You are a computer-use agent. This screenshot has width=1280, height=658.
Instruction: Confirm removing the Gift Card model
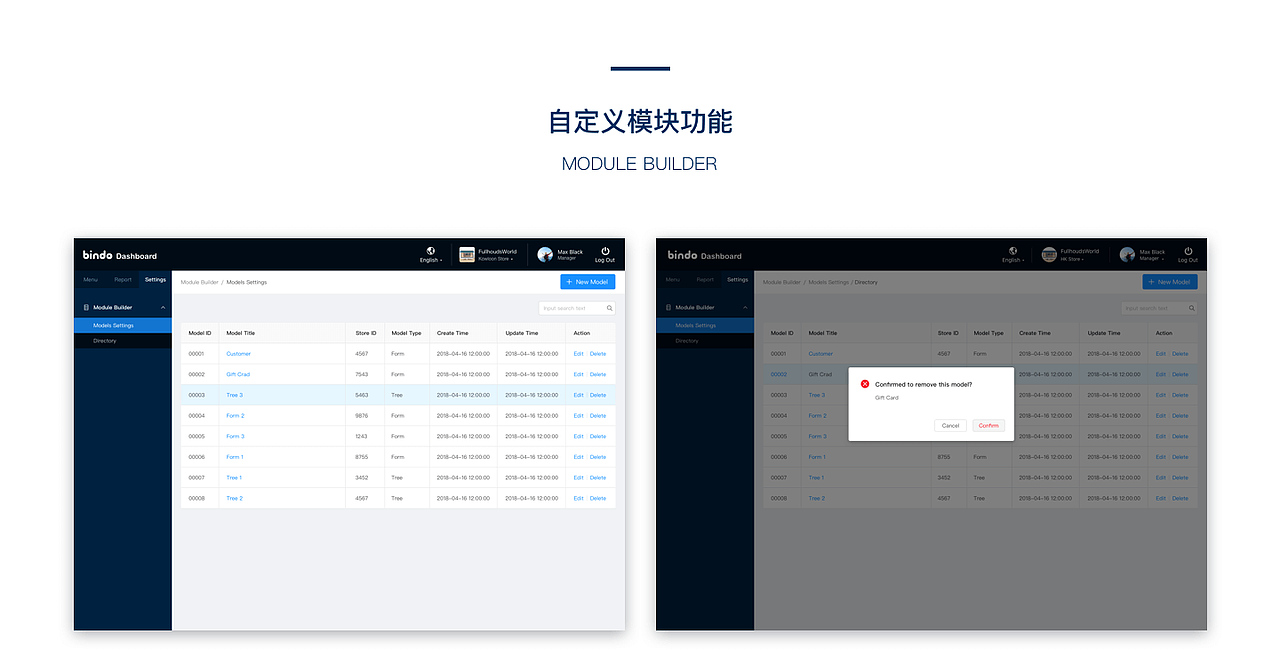point(988,425)
